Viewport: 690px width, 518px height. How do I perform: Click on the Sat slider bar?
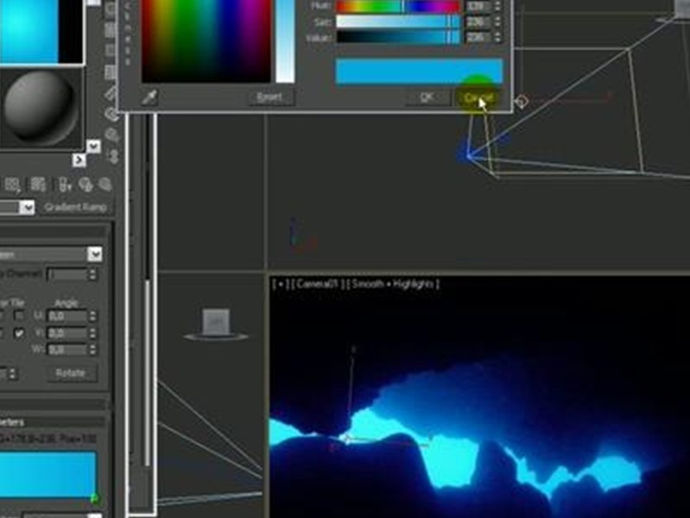[x=398, y=22]
